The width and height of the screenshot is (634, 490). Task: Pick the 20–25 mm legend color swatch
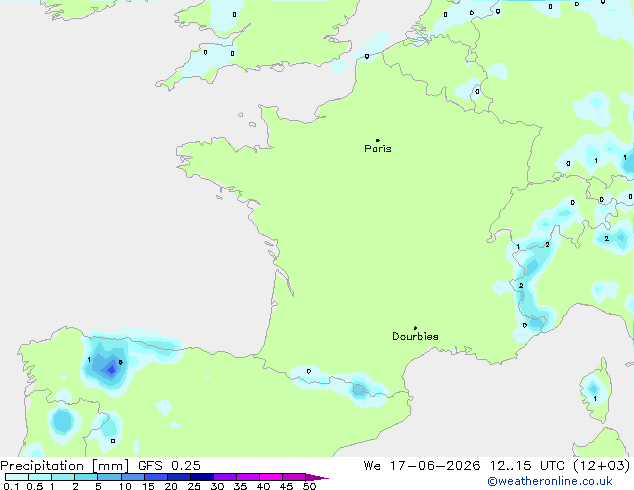[179, 477]
